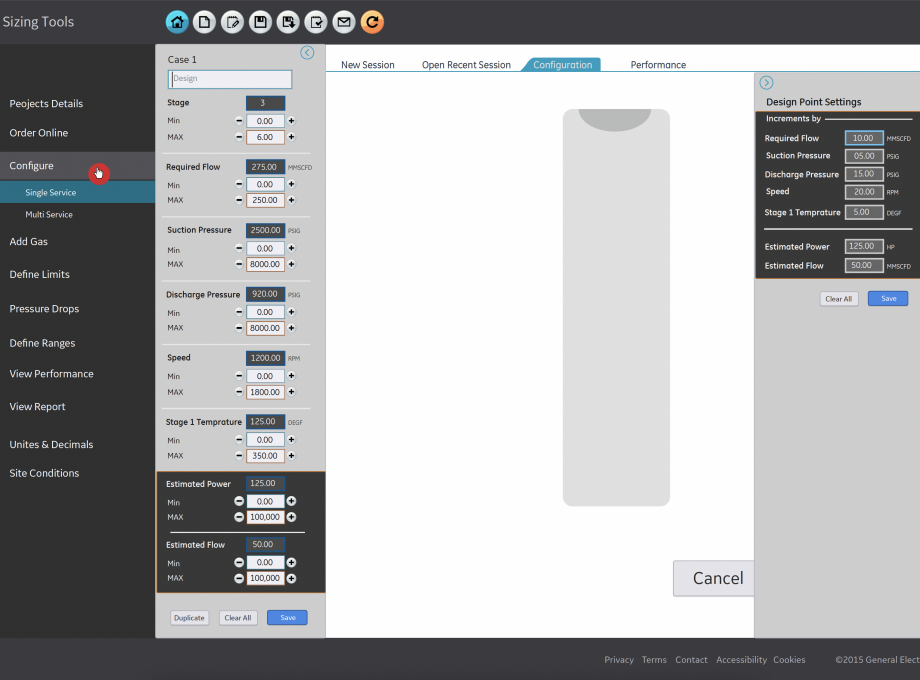This screenshot has height=680, width=920.
Task: Switch to the Performance tab
Action: point(658,65)
